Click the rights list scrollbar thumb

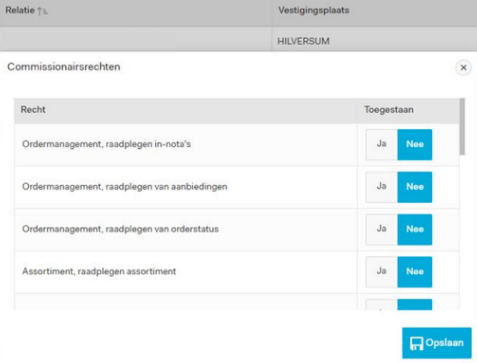click(x=462, y=126)
